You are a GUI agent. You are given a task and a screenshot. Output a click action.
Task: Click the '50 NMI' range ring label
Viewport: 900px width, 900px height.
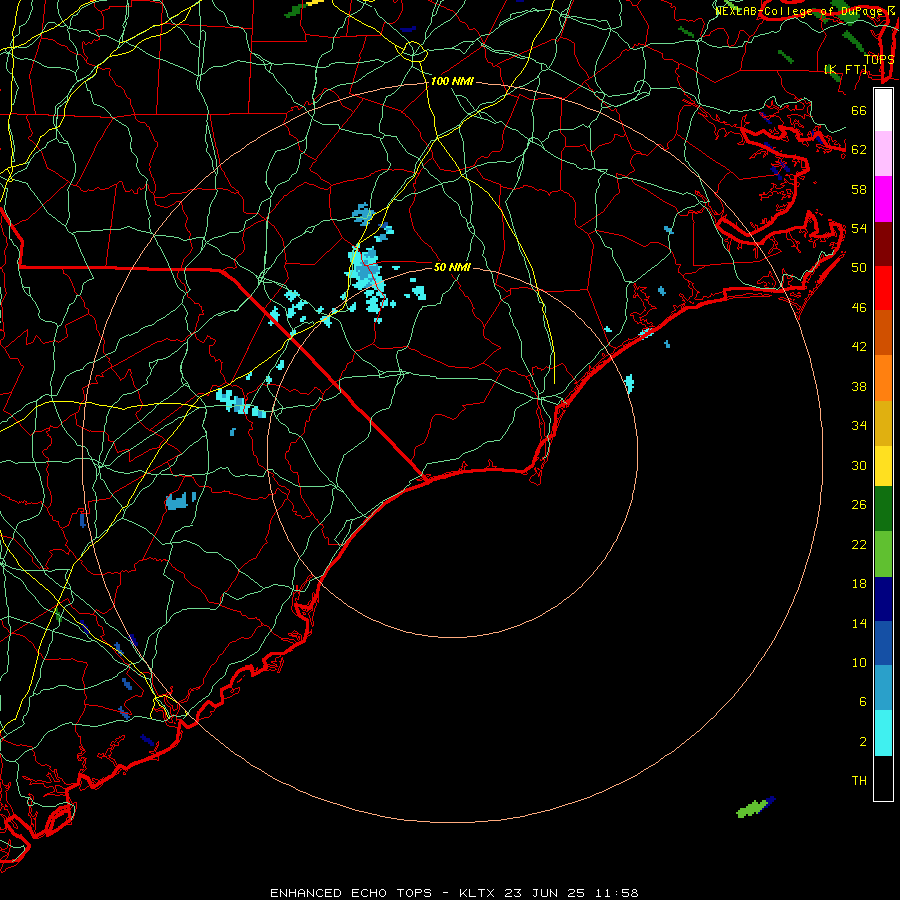pyautogui.click(x=452, y=267)
